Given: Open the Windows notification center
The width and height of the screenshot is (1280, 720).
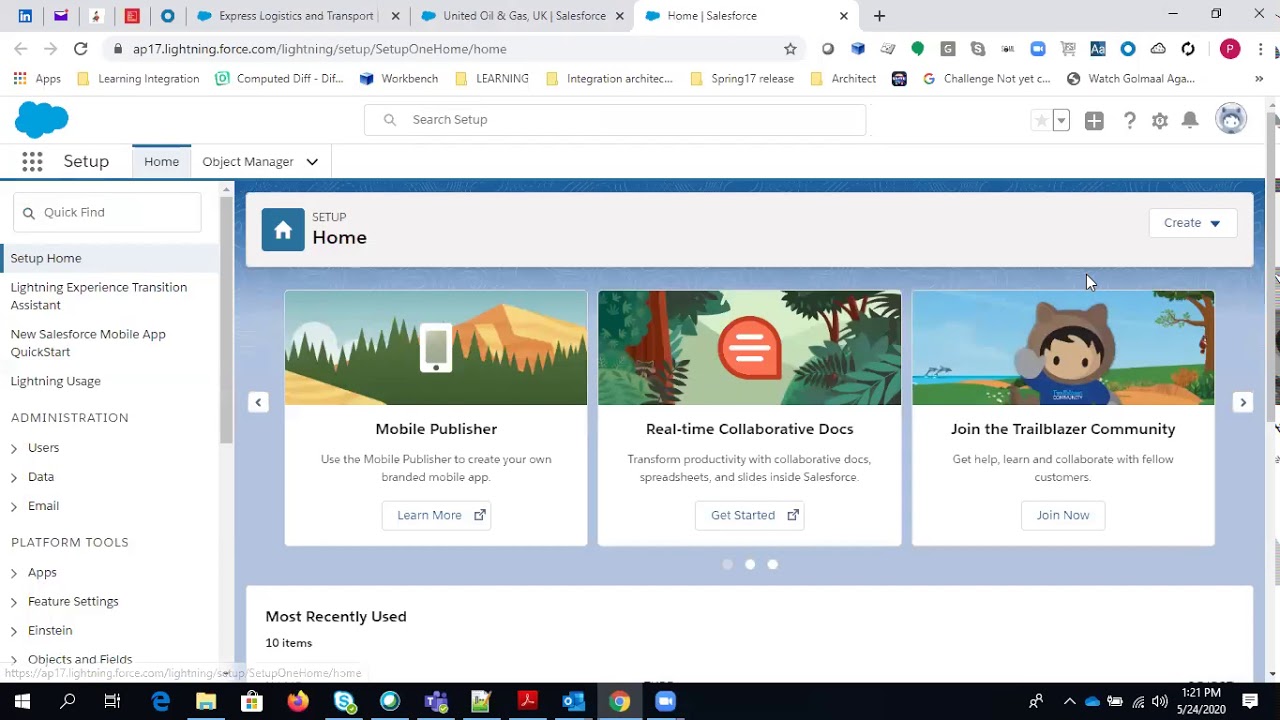Looking at the screenshot, I should point(1250,701).
